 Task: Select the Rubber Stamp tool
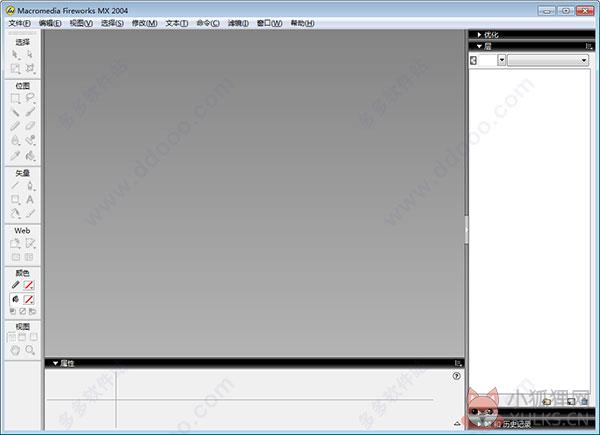30,141
